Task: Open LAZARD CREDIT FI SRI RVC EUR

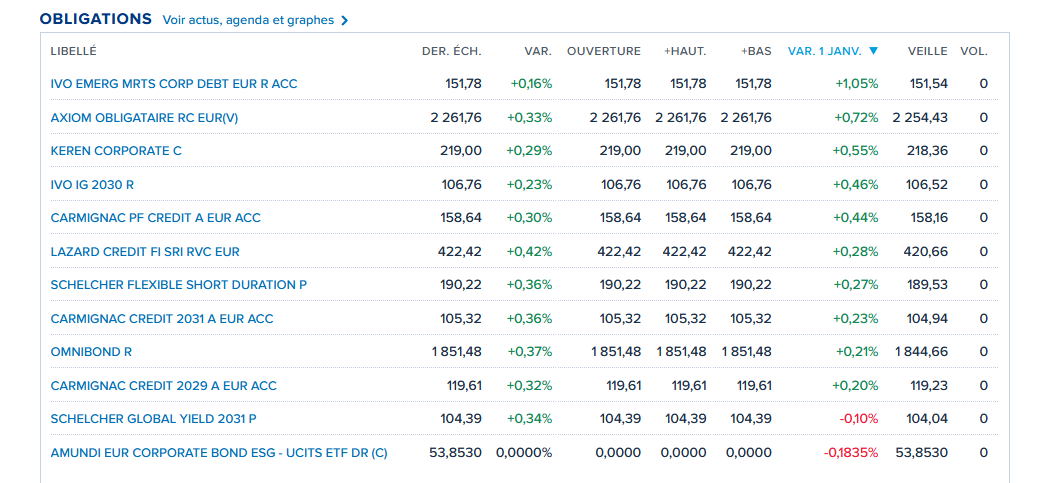Action: (x=145, y=252)
